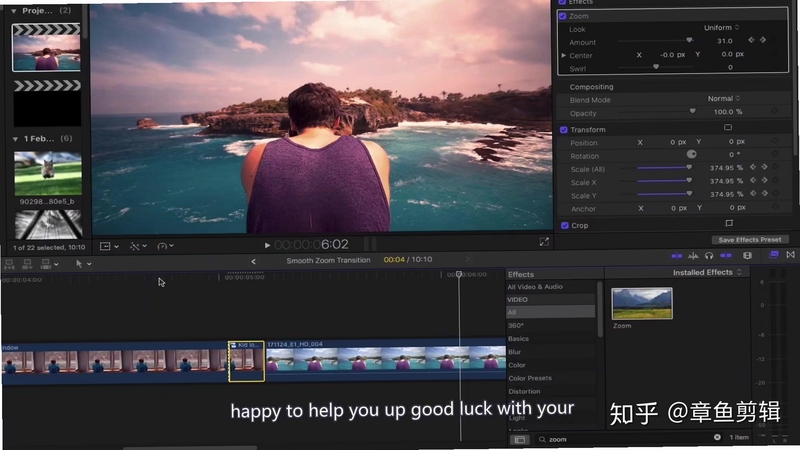Click the Crop on-screen controls icon
The image size is (800, 450).
(x=729, y=223)
